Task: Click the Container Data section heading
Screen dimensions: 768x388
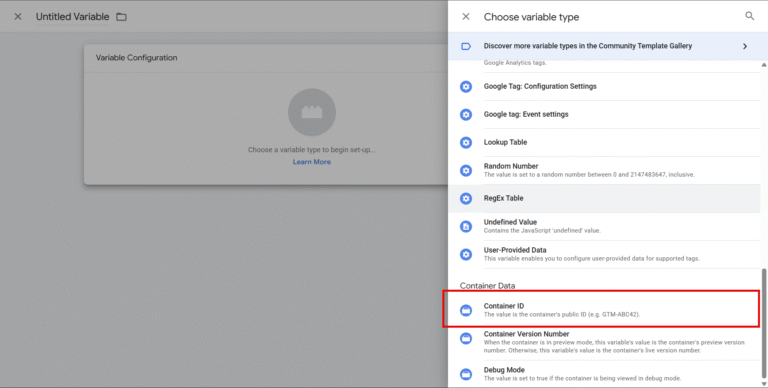Action: 487,286
